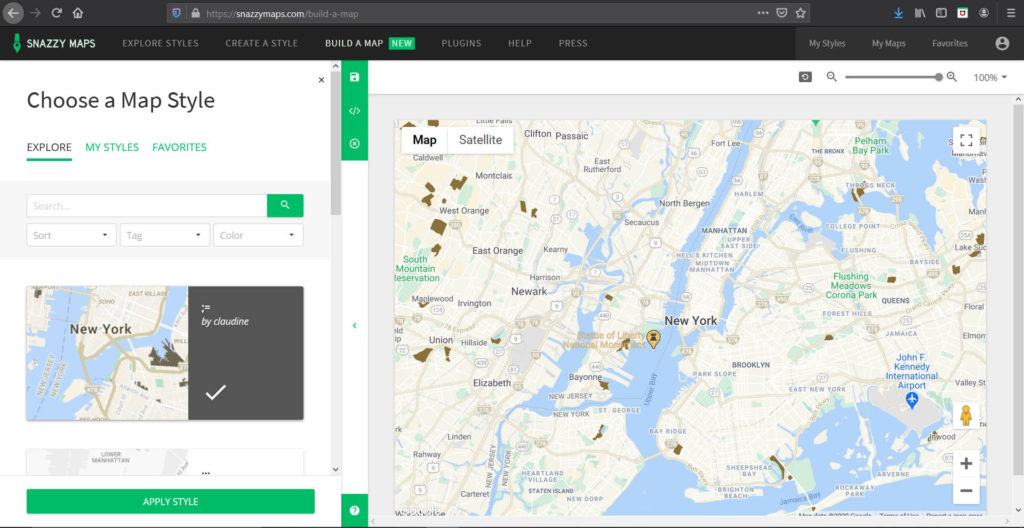The height and width of the screenshot is (528, 1024).
Task: Reload the page
Action: pos(56,12)
